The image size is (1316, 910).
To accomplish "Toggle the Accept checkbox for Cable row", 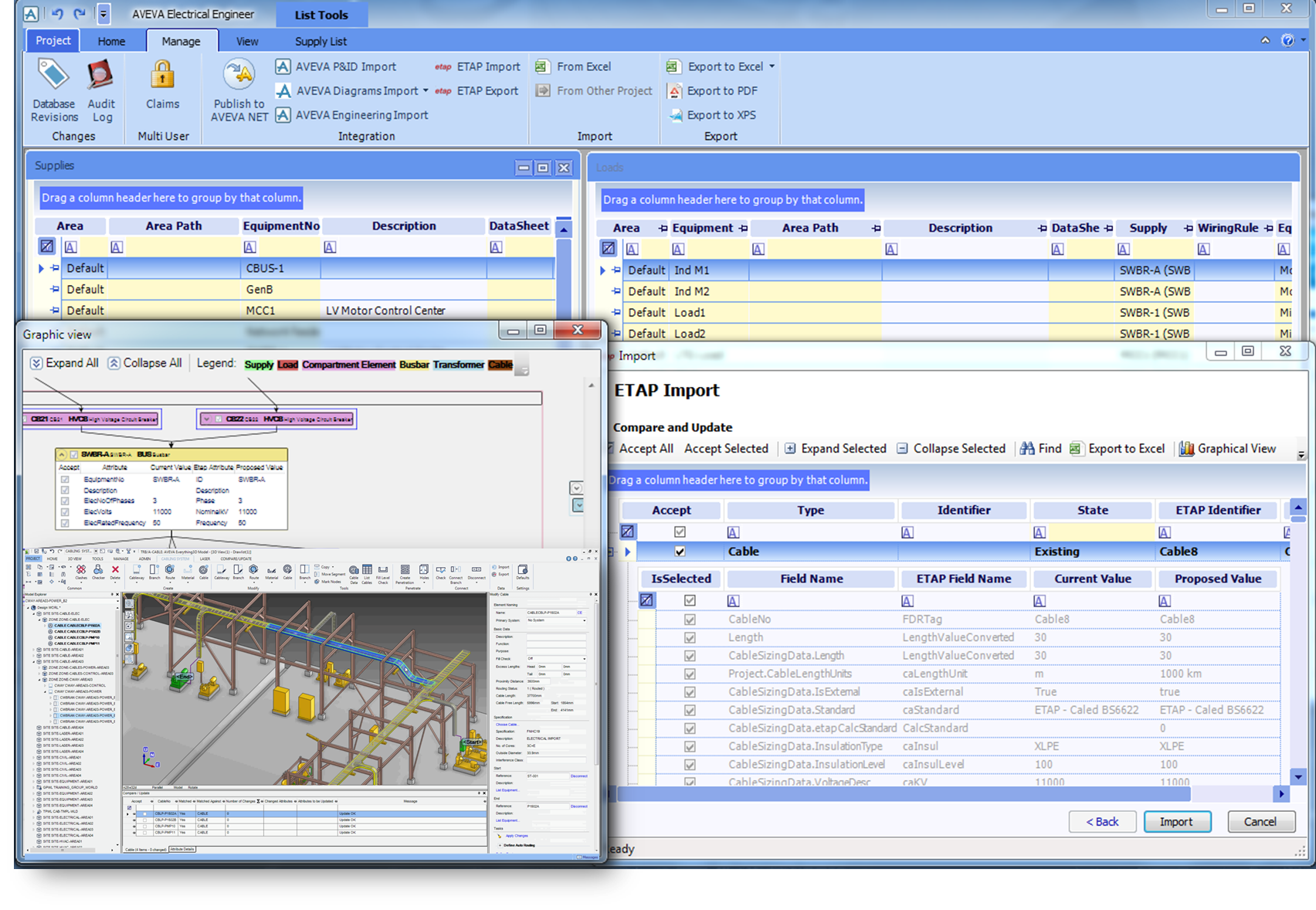I will point(680,552).
